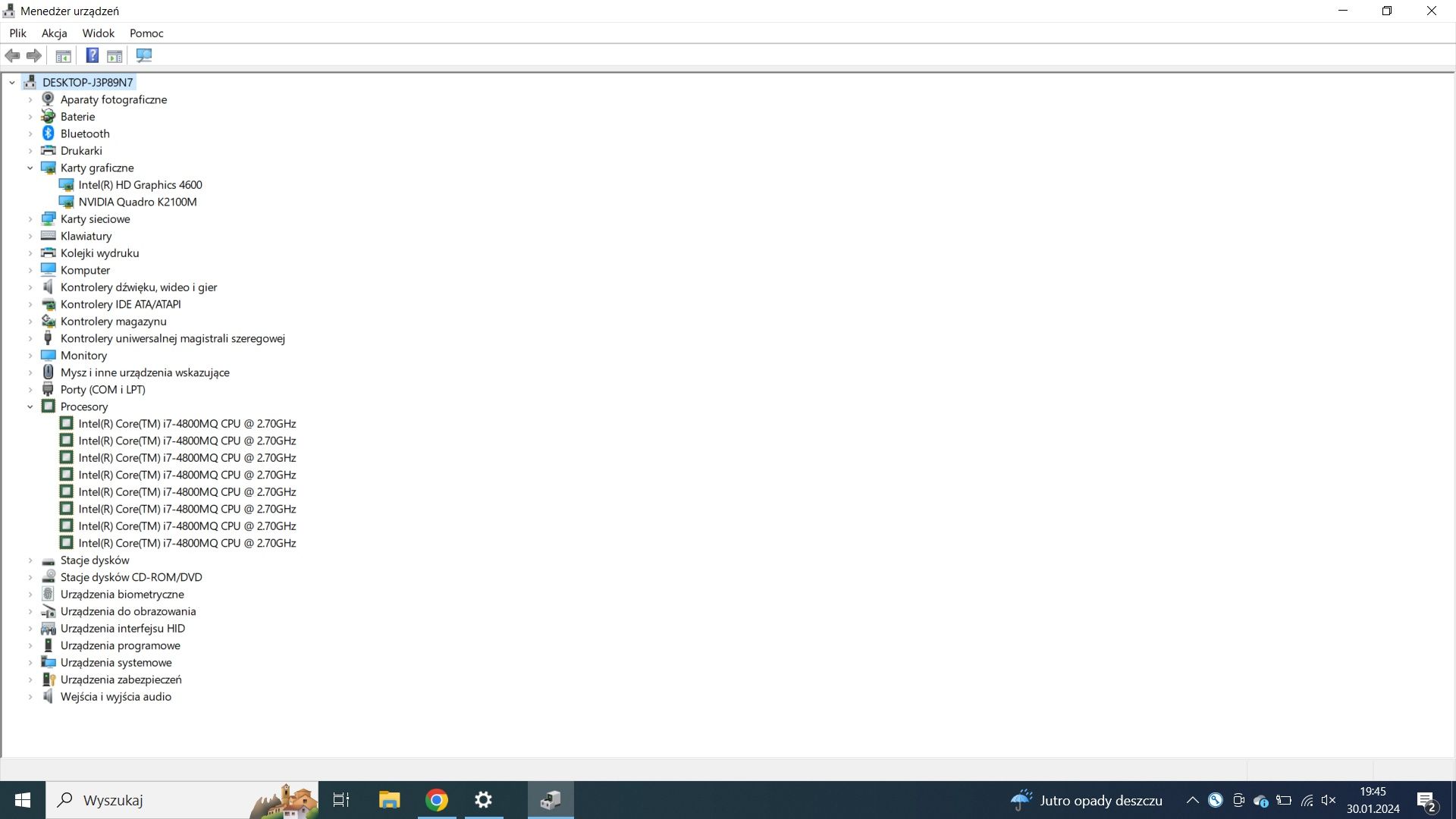Collapse the Procesory category tree
The height and width of the screenshot is (819, 1456).
point(30,406)
